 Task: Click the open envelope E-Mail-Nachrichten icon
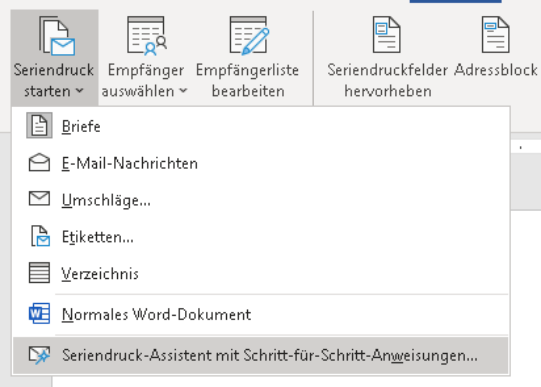pyautogui.click(x=39, y=162)
